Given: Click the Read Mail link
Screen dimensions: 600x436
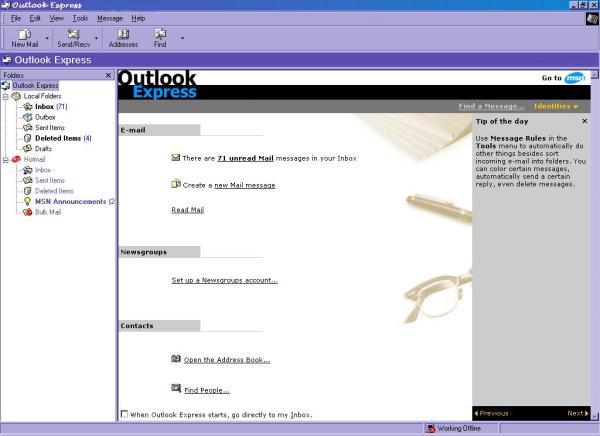Looking at the screenshot, I should 188,210.
